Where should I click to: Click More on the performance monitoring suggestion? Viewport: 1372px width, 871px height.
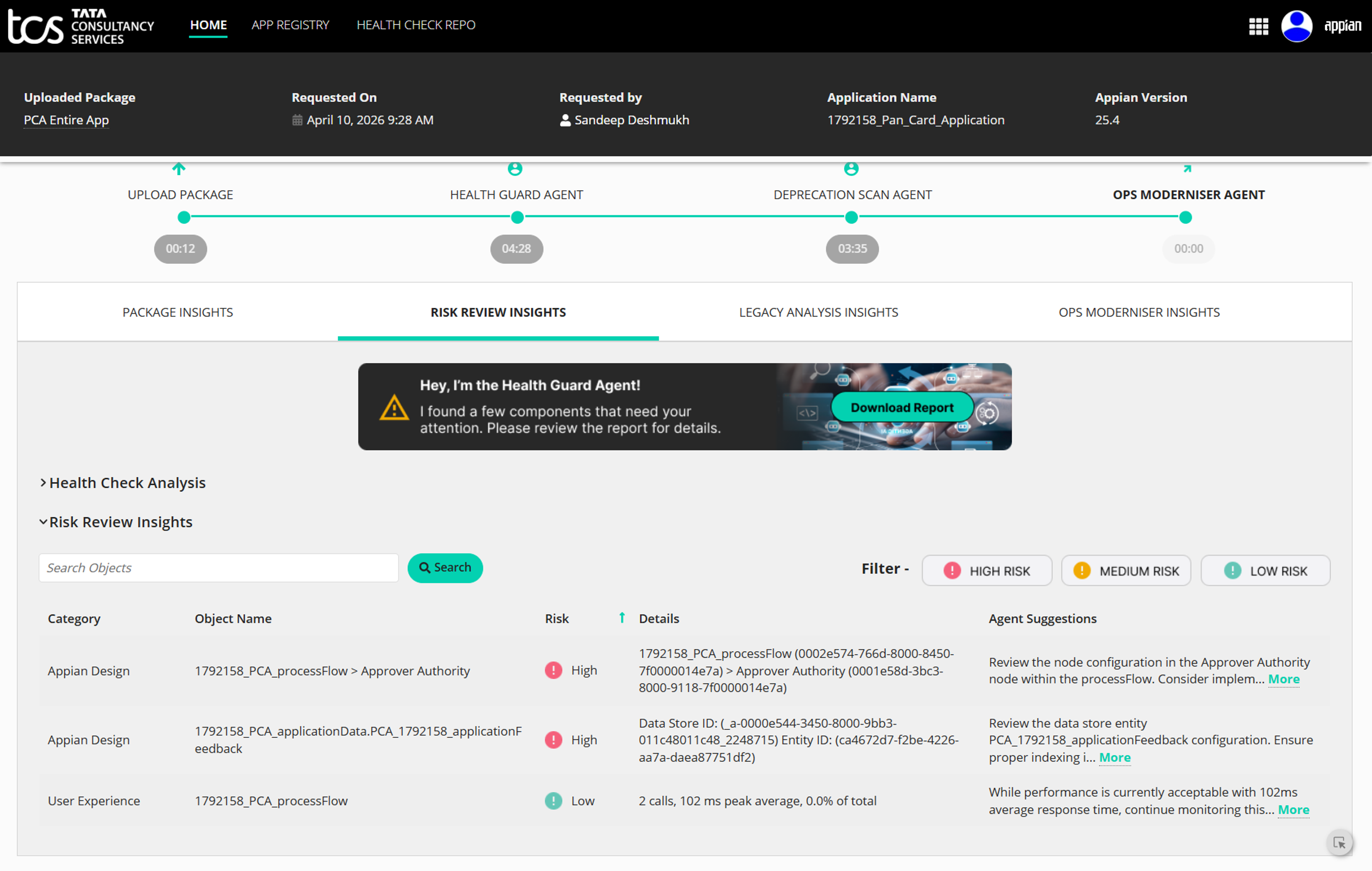[1293, 810]
